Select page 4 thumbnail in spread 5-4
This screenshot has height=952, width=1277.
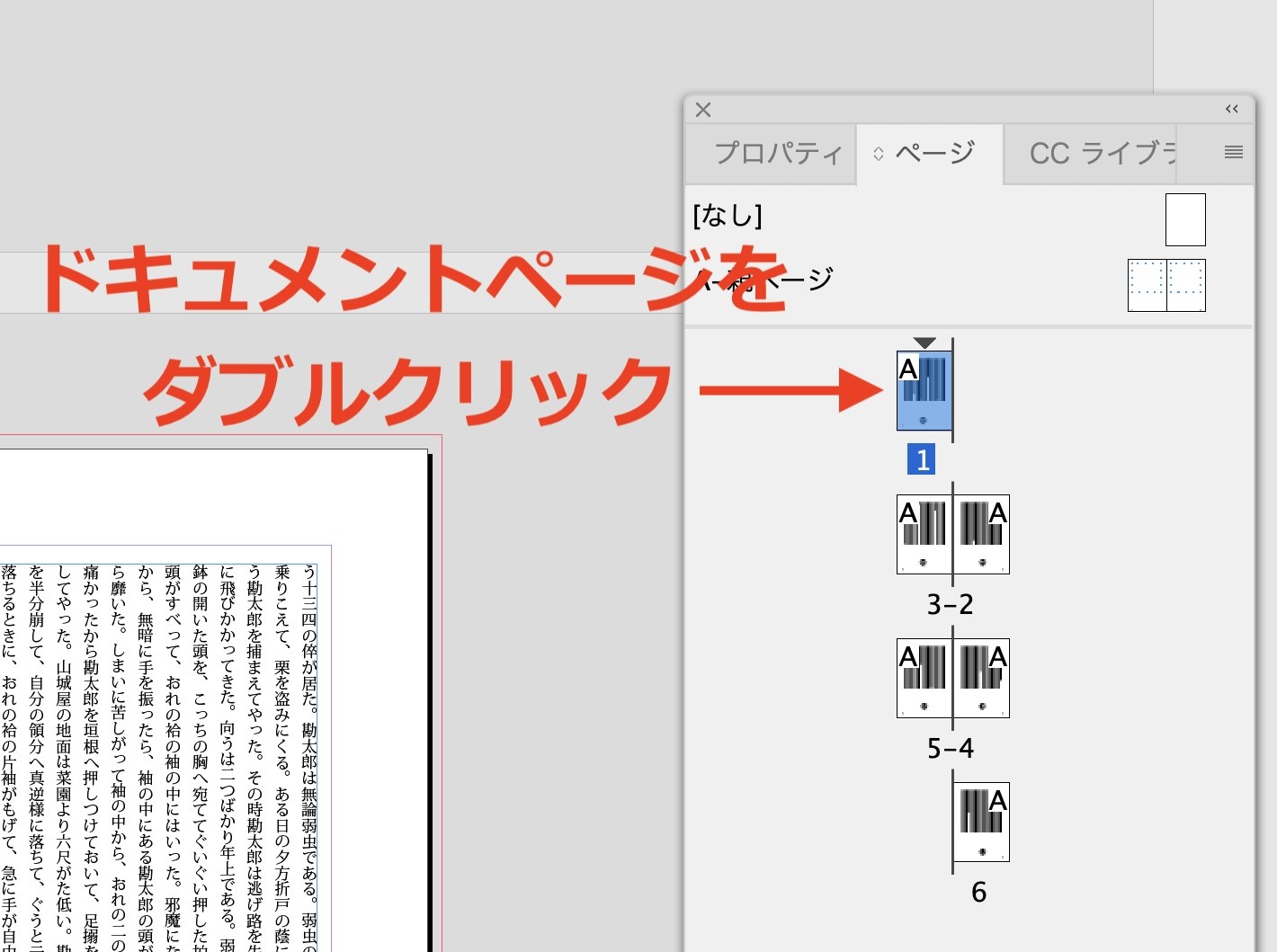coord(981,678)
